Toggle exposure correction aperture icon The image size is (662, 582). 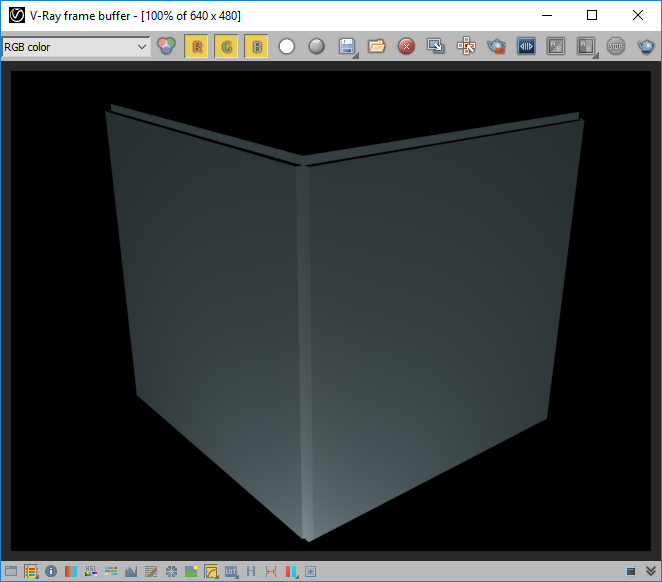pos(171,571)
